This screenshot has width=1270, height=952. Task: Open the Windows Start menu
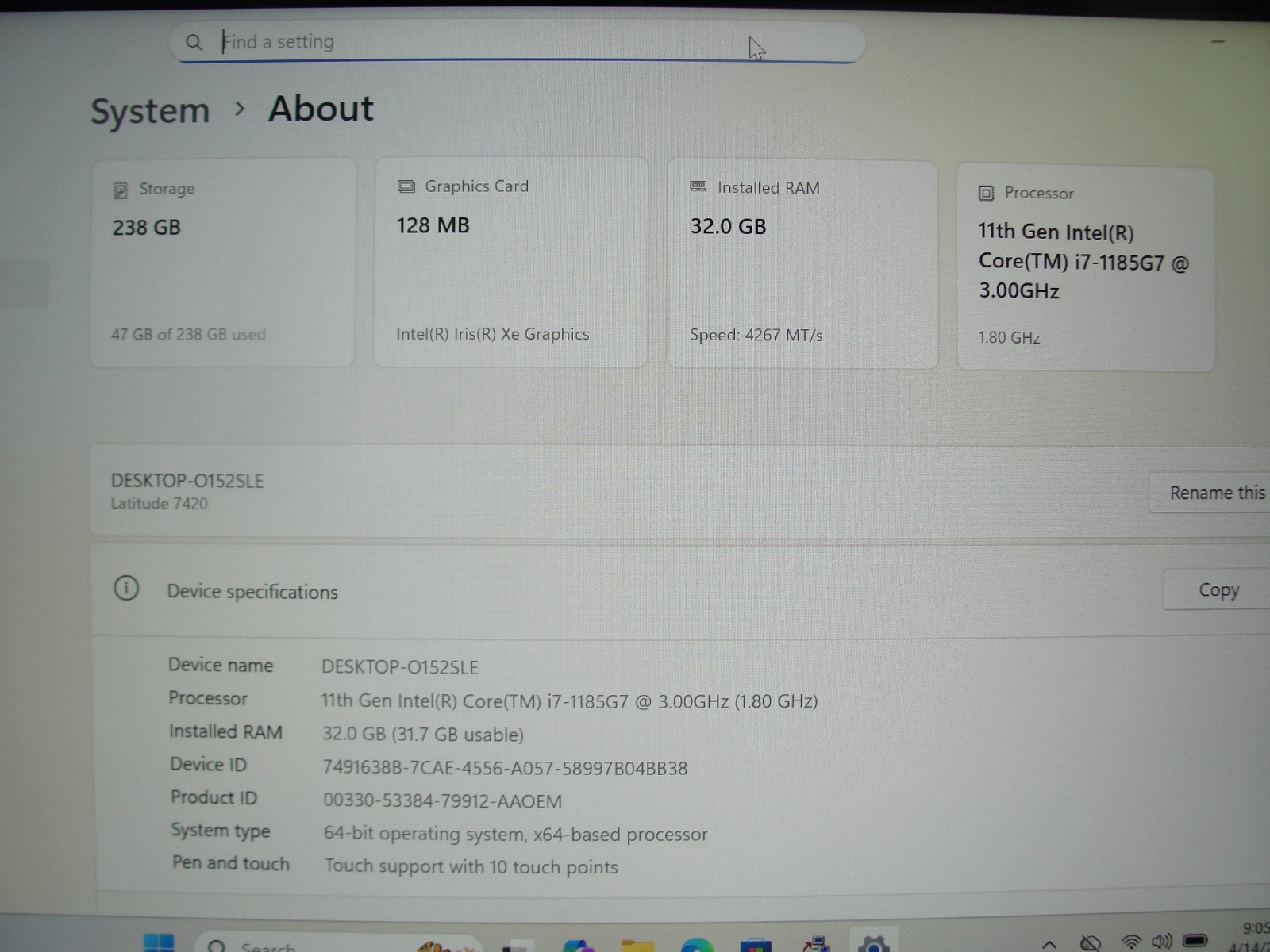(x=159, y=942)
